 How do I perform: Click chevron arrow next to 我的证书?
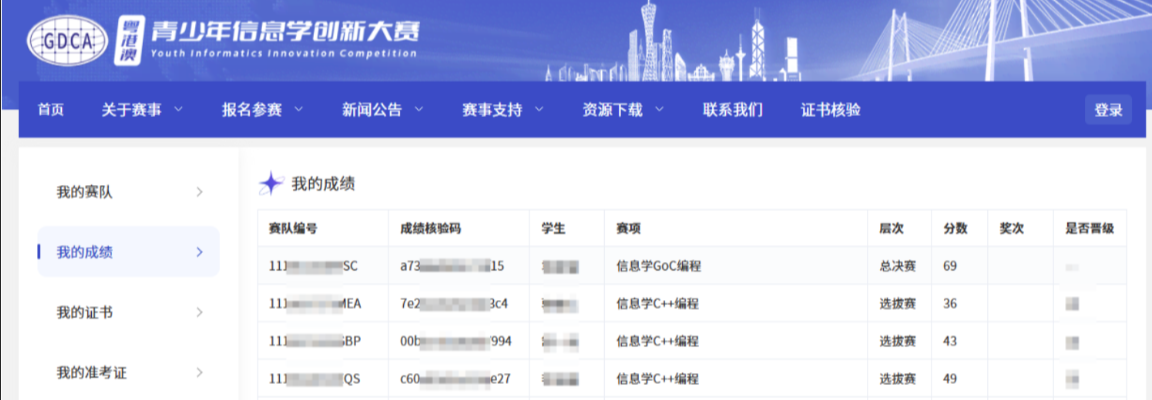click(x=199, y=312)
